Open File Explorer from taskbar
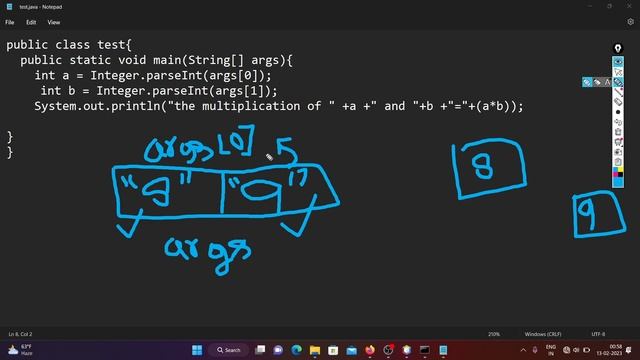Image resolution: width=640 pixels, height=360 pixels. pyautogui.click(x=315, y=350)
